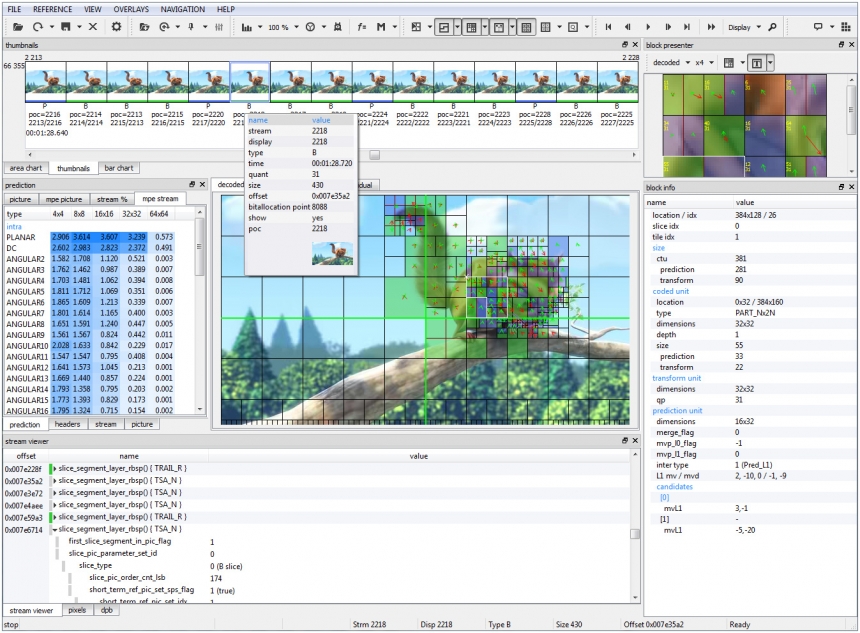860x633 pixels.
Task: Toggle the text T button in block presenter
Action: (x=756, y=63)
